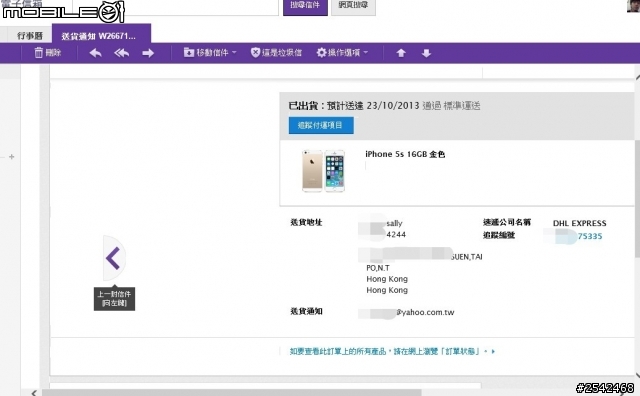Select the DHL EXPRESS carrier name
Viewport: 640px width, 396px height.
coord(580,223)
